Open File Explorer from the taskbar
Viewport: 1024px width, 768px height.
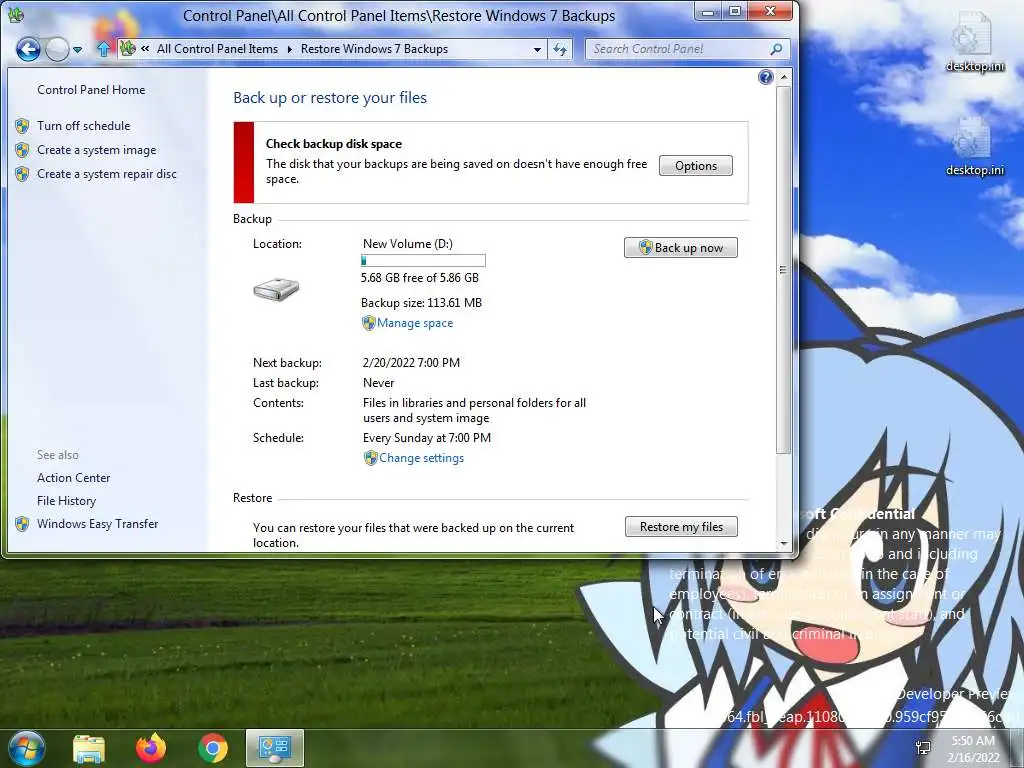(x=89, y=748)
